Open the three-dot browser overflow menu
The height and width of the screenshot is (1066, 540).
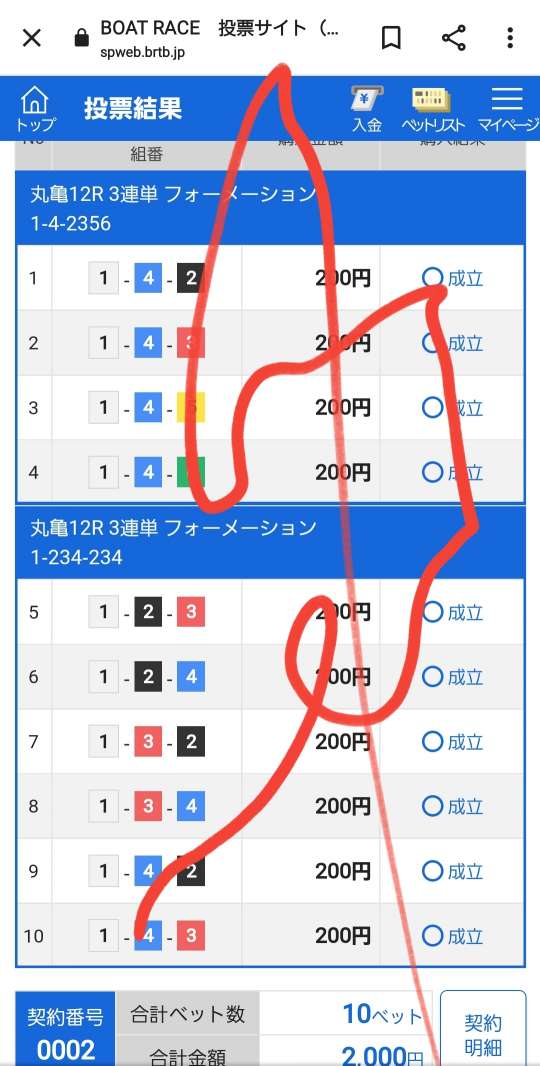510,38
